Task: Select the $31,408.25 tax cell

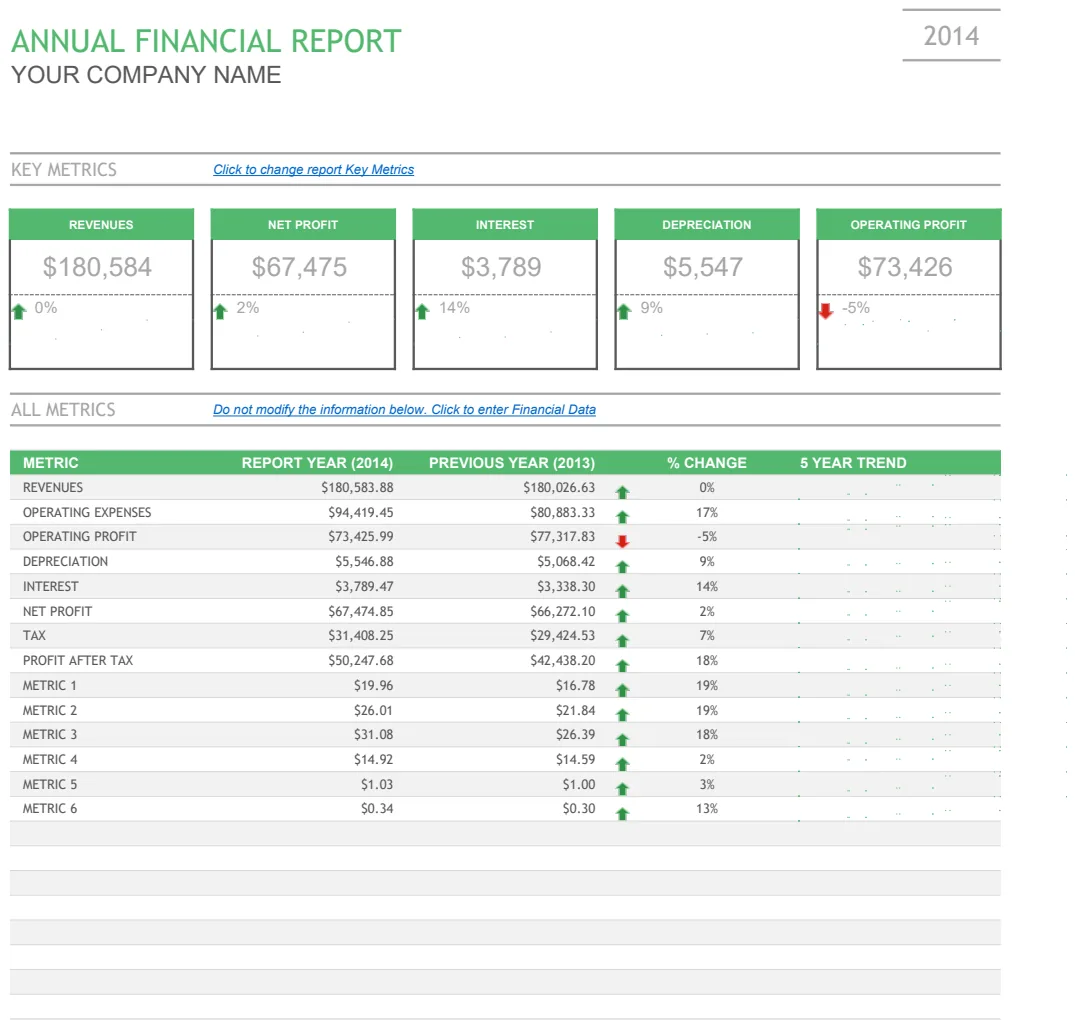Action: click(361, 635)
